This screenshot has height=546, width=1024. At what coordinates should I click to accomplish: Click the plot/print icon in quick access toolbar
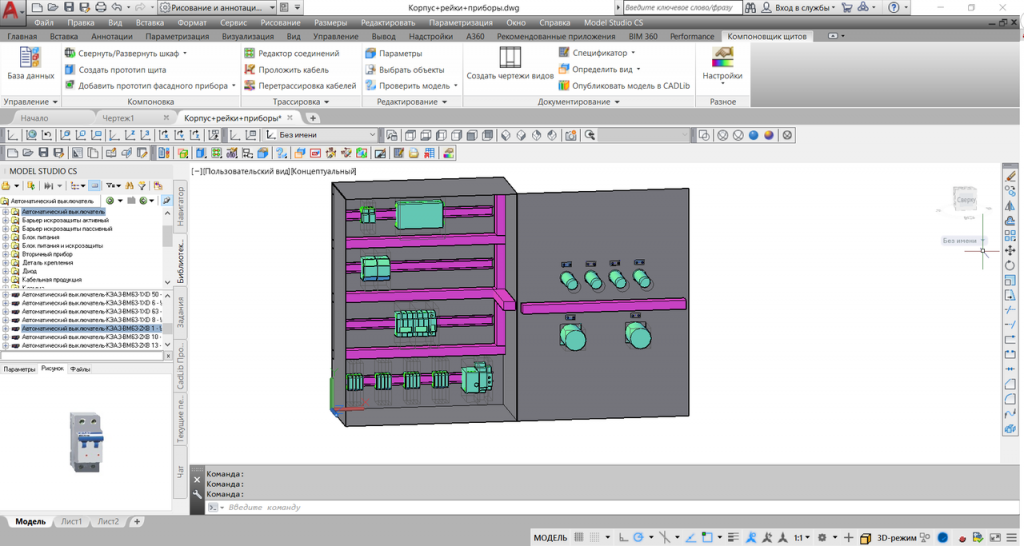[x=100, y=8]
